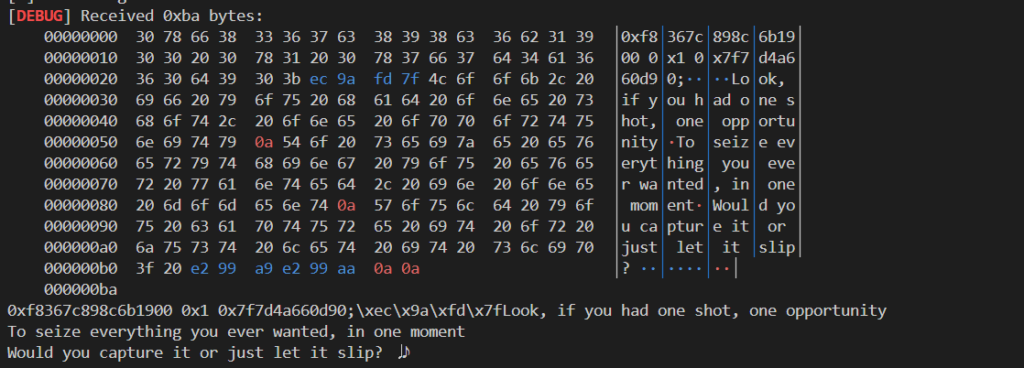Click 'Received 0xba bytes:' text
Viewport: 1024px width, 368px height.
pyautogui.click(x=172, y=16)
